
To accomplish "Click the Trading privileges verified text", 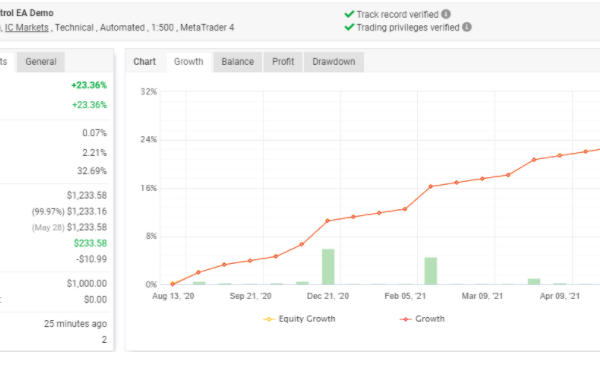I will pos(408,28).
